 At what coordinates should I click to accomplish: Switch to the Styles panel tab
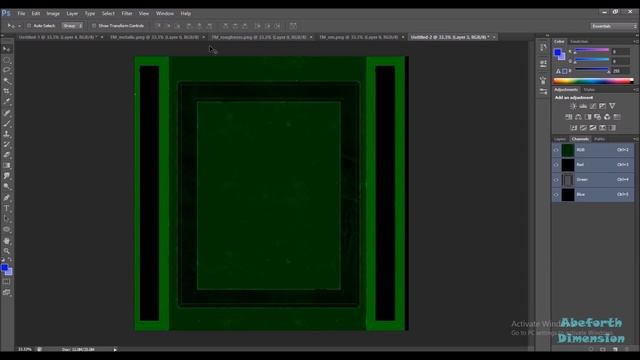tap(589, 90)
